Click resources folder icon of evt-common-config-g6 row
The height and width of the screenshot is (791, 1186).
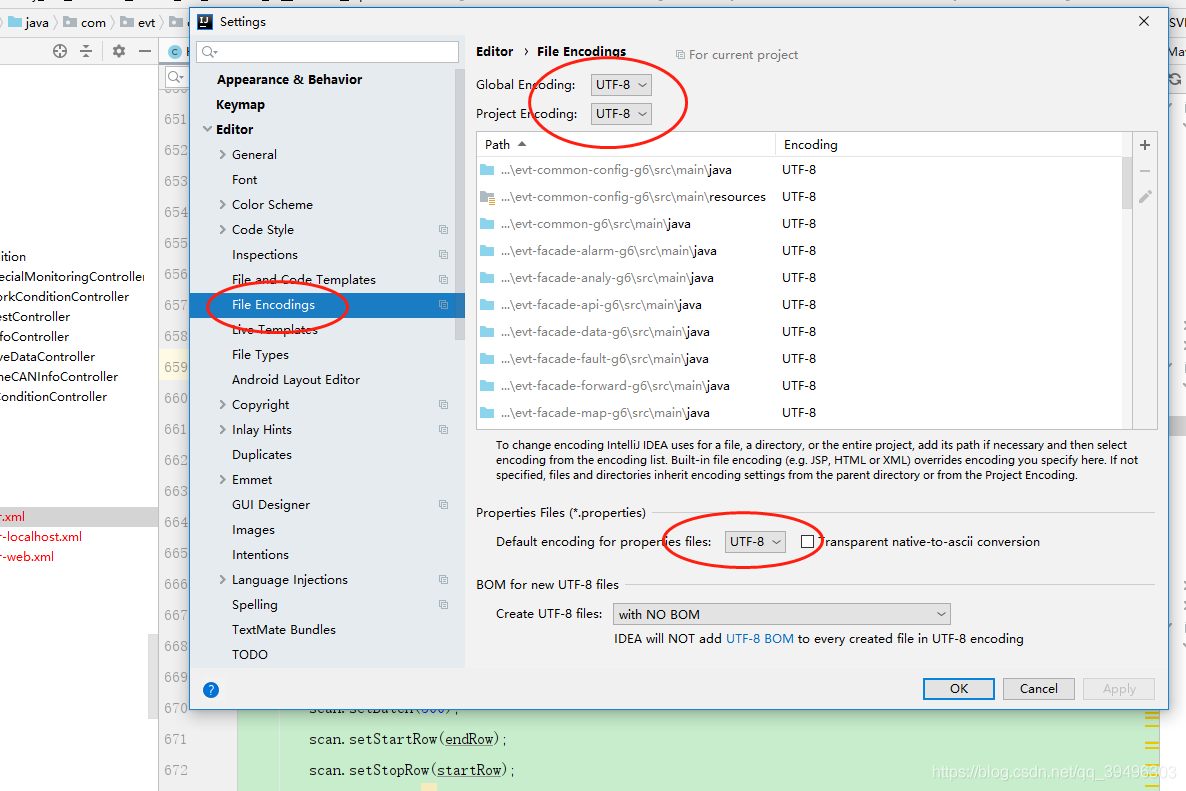487,197
